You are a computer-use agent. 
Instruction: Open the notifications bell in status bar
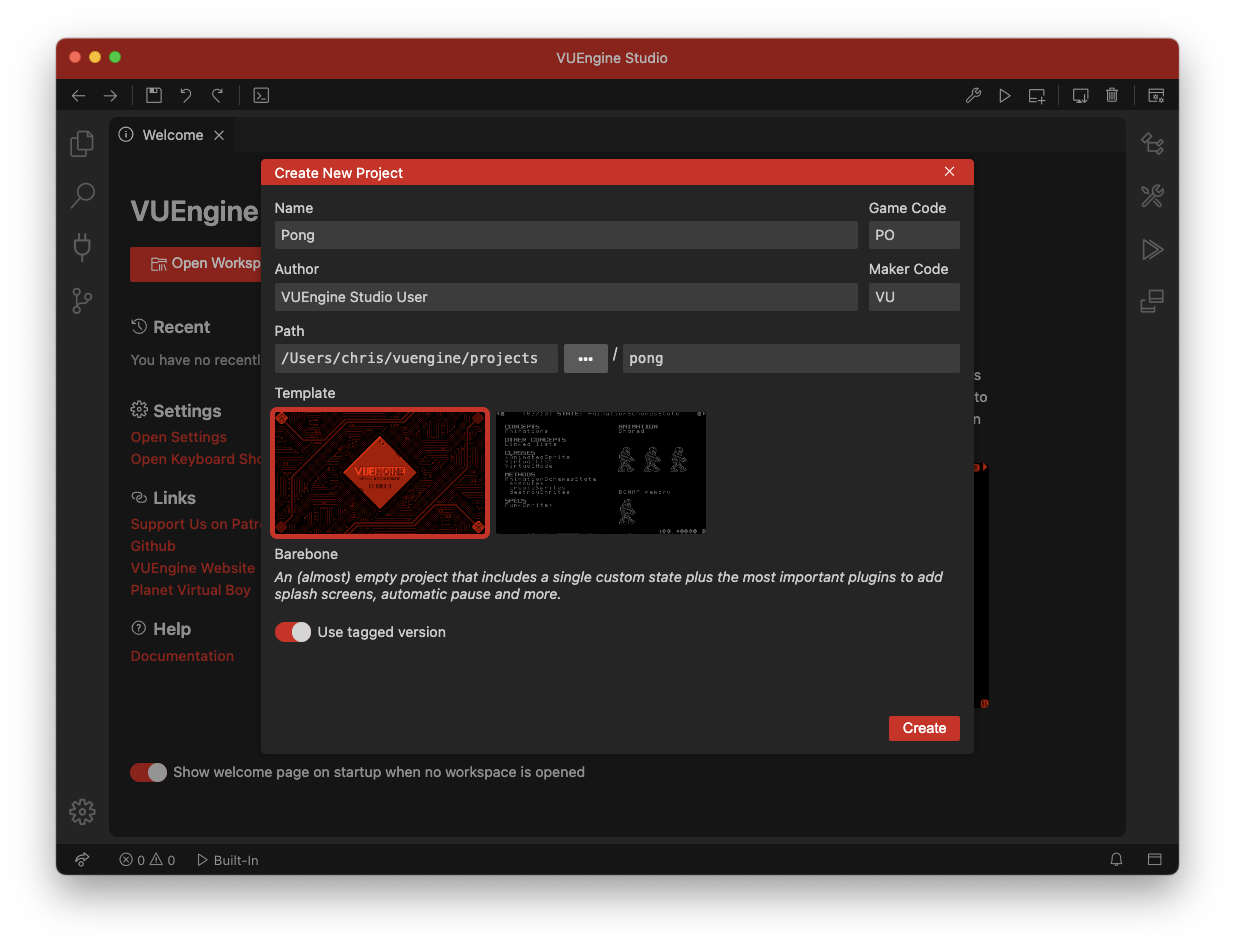point(1117,860)
